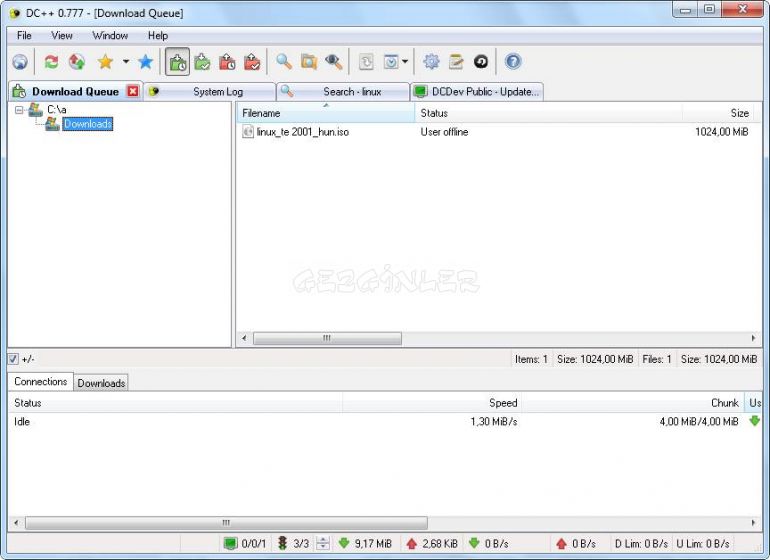
Task: Open Search Spy eye-magnifier icon
Action: click(x=334, y=62)
